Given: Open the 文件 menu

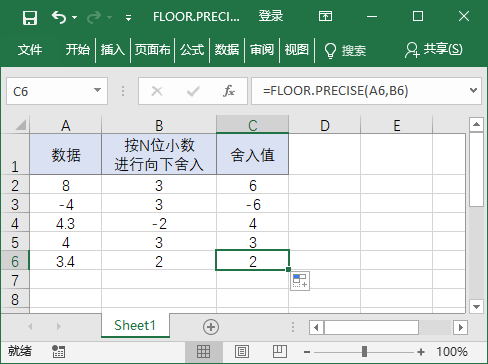Looking at the screenshot, I should (x=30, y=50).
